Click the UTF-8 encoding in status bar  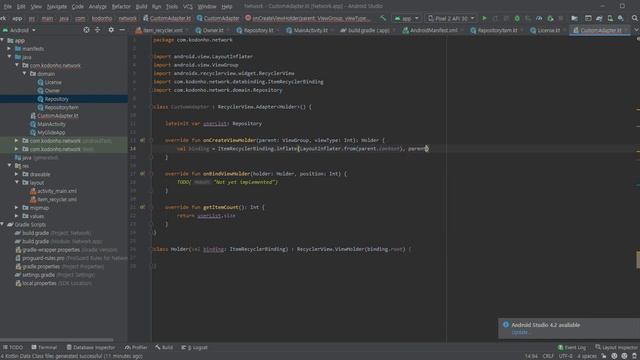565,356
